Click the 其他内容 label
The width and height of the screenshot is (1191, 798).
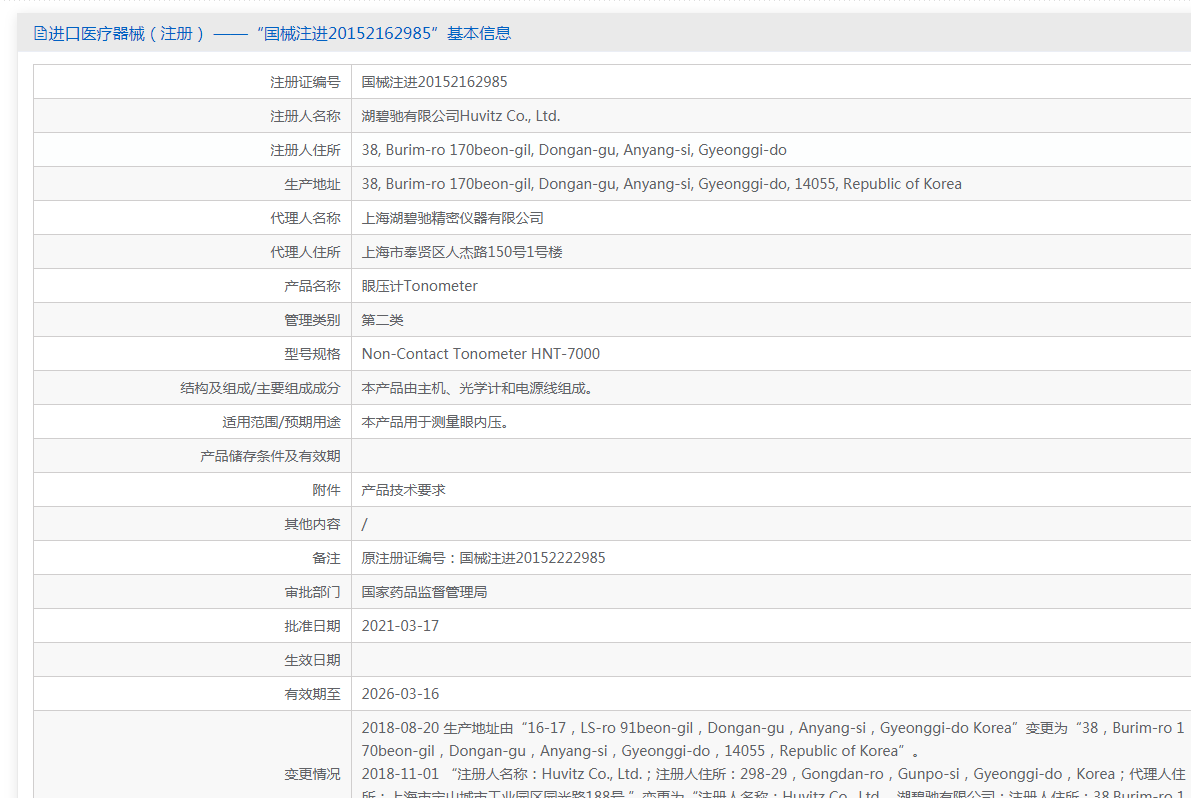coord(312,525)
